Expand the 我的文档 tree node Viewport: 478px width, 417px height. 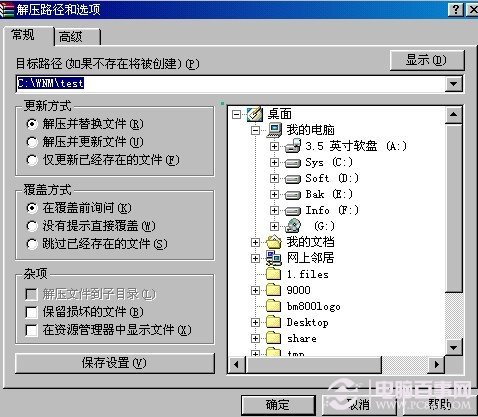click(x=255, y=242)
